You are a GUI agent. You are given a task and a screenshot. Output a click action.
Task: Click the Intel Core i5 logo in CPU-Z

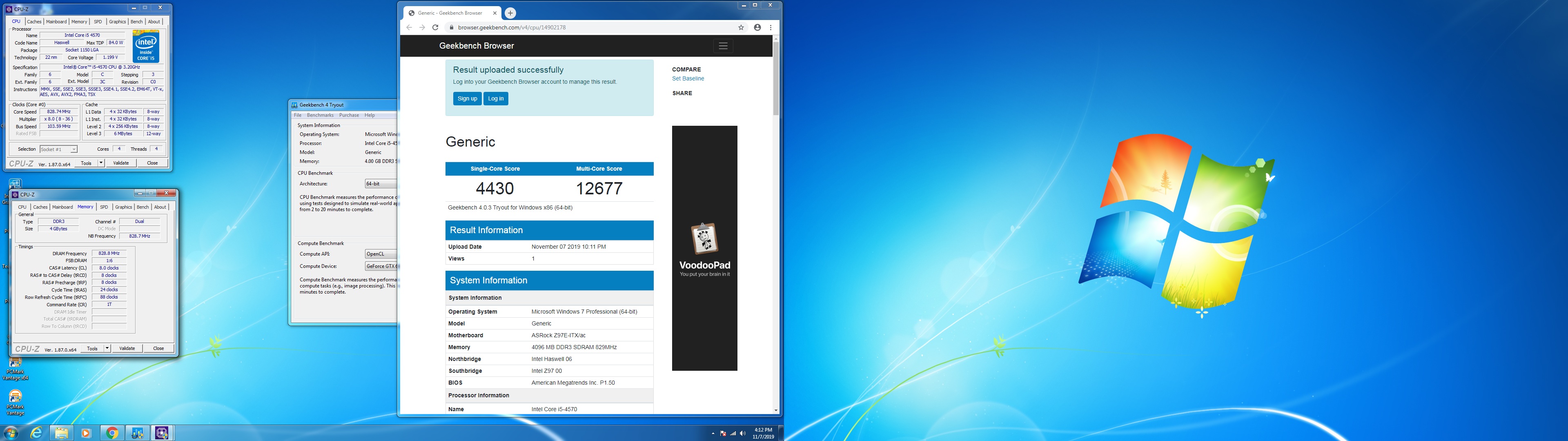146,46
